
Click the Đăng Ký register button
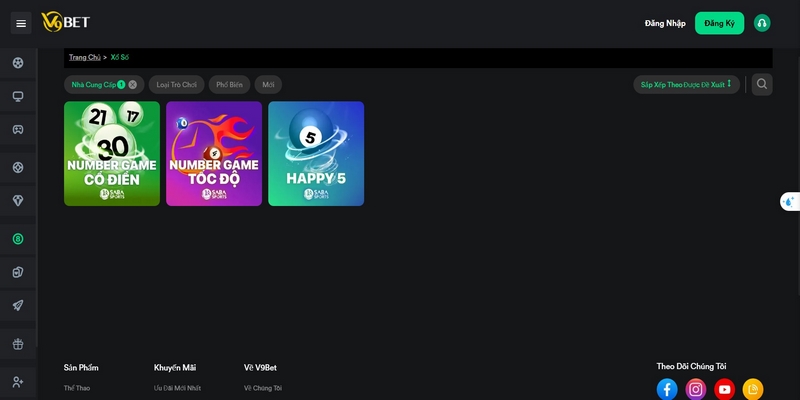[719, 23]
